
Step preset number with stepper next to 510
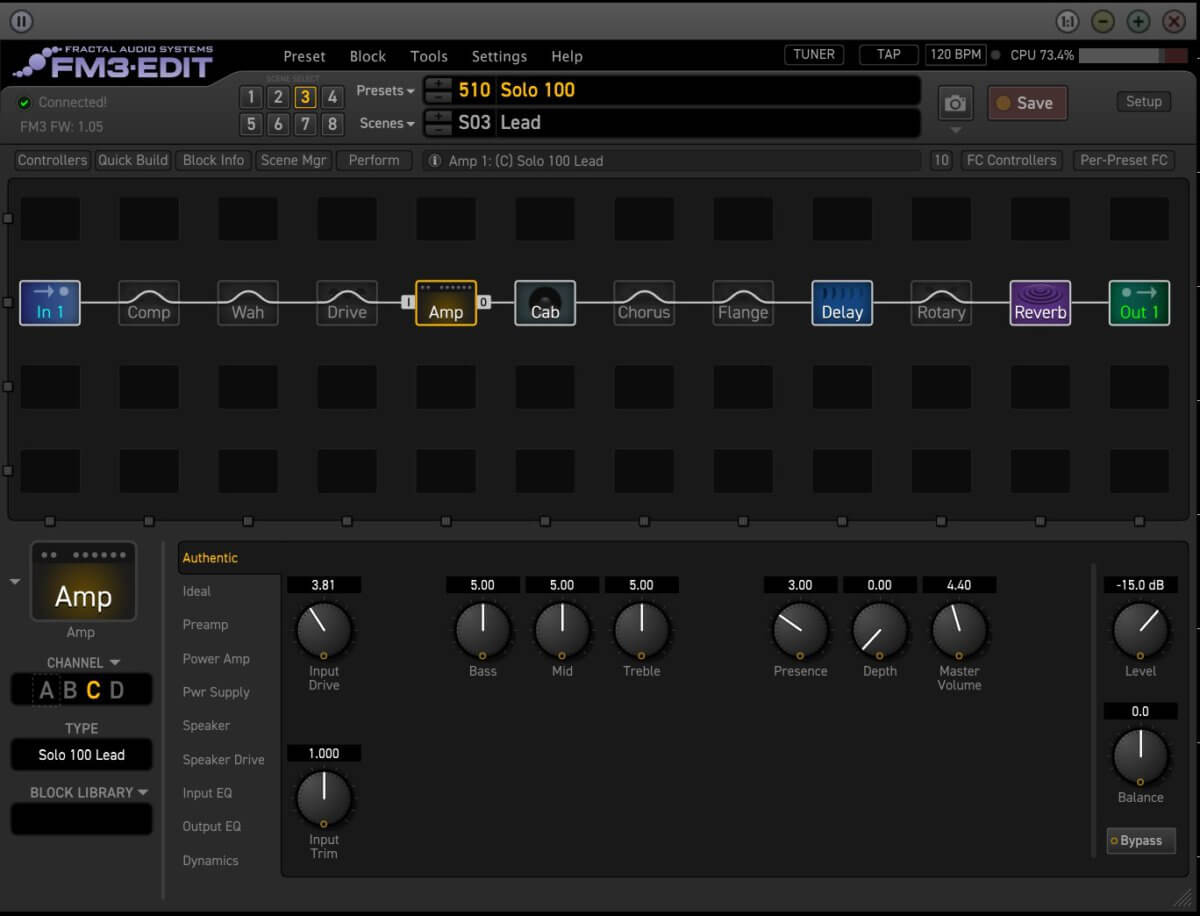pos(438,90)
